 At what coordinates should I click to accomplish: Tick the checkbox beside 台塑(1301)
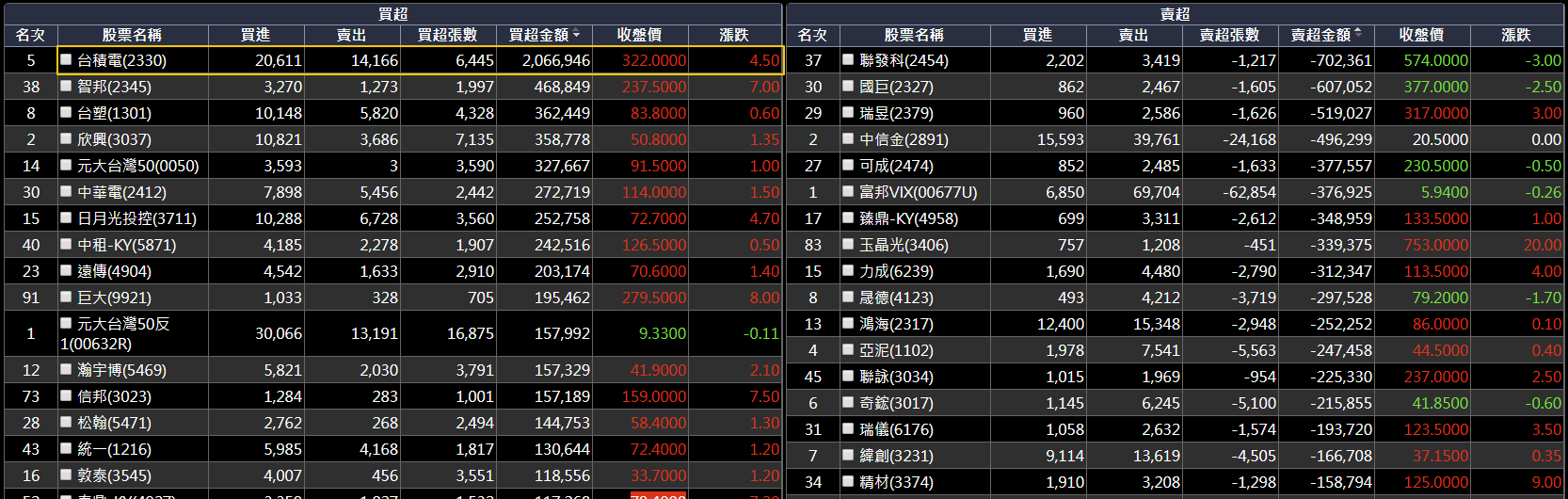point(66,112)
